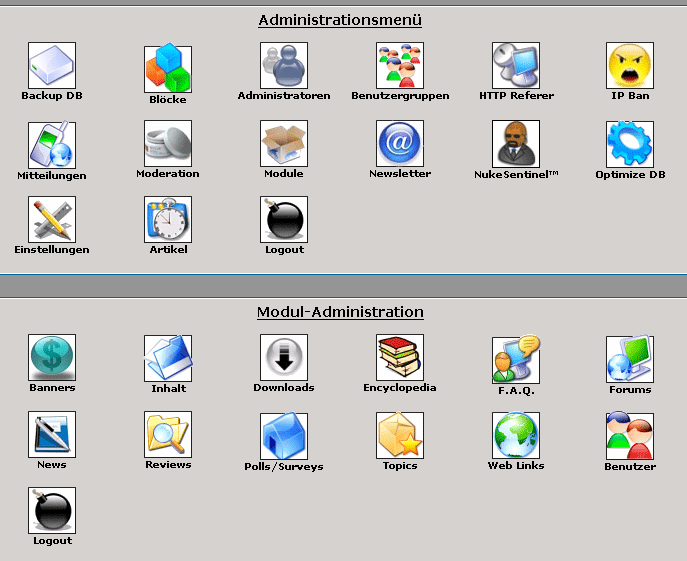This screenshot has width=687, height=561.
Task: Click the NukeSentinel™ text link
Action: point(516,174)
